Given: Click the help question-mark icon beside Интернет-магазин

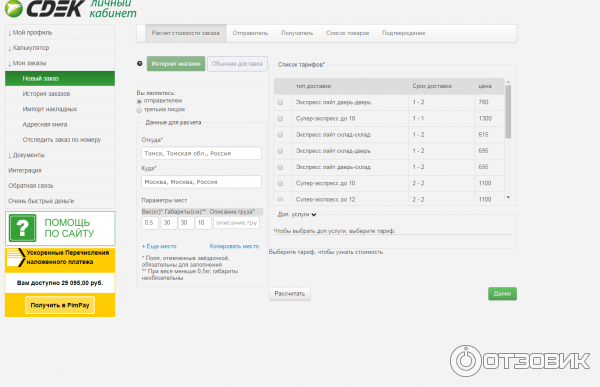Looking at the screenshot, I should click(x=140, y=64).
